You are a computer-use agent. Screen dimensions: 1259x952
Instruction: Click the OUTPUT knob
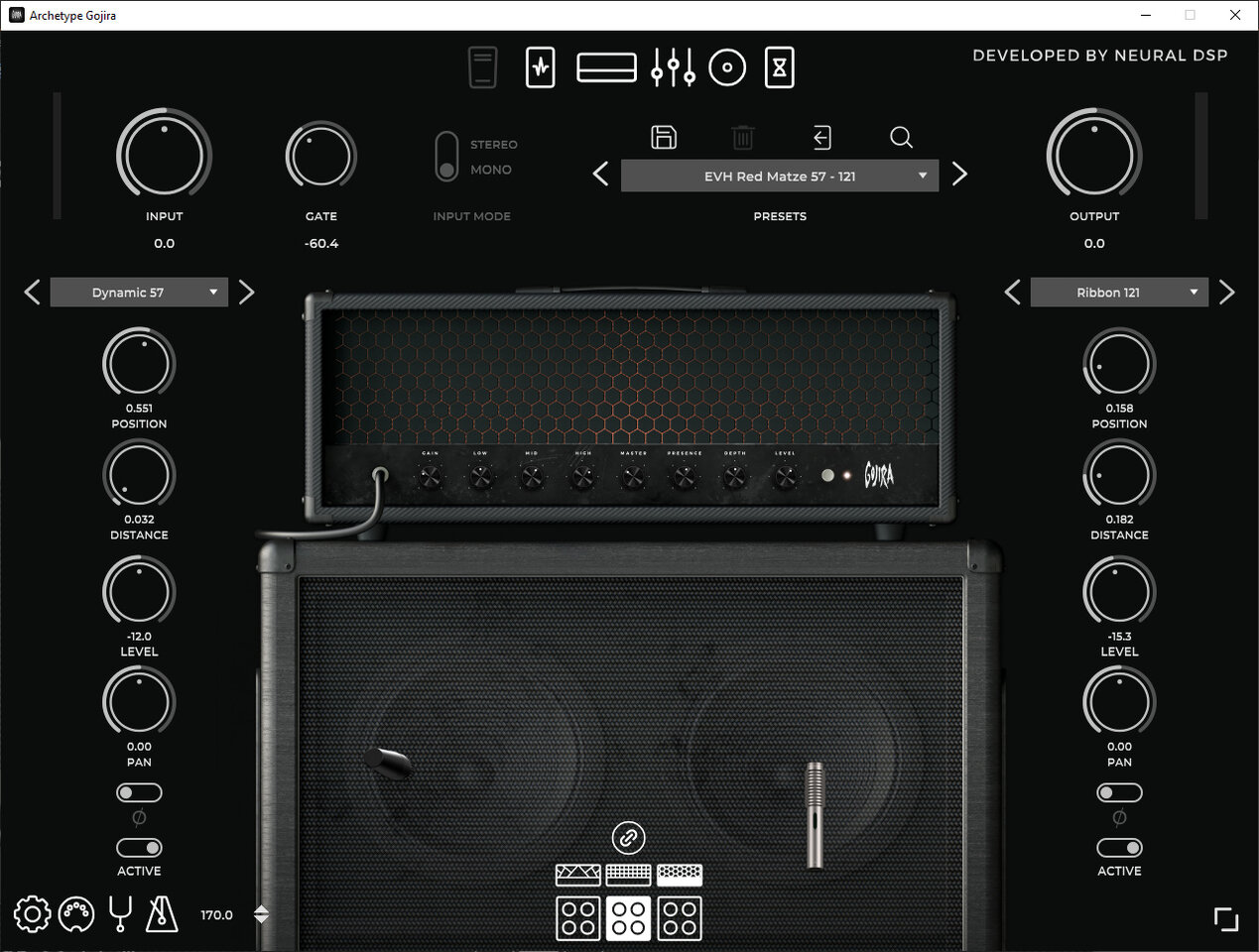click(1094, 156)
